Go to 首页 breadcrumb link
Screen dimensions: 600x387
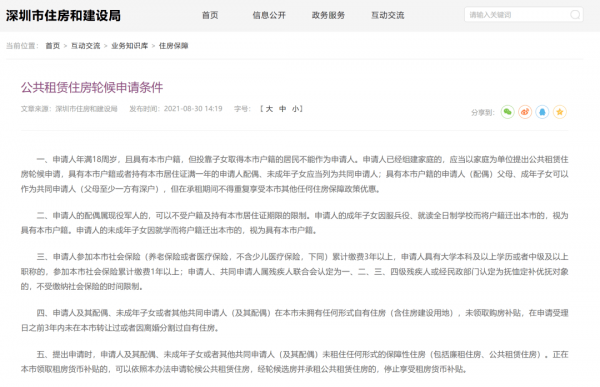[x=53, y=46]
